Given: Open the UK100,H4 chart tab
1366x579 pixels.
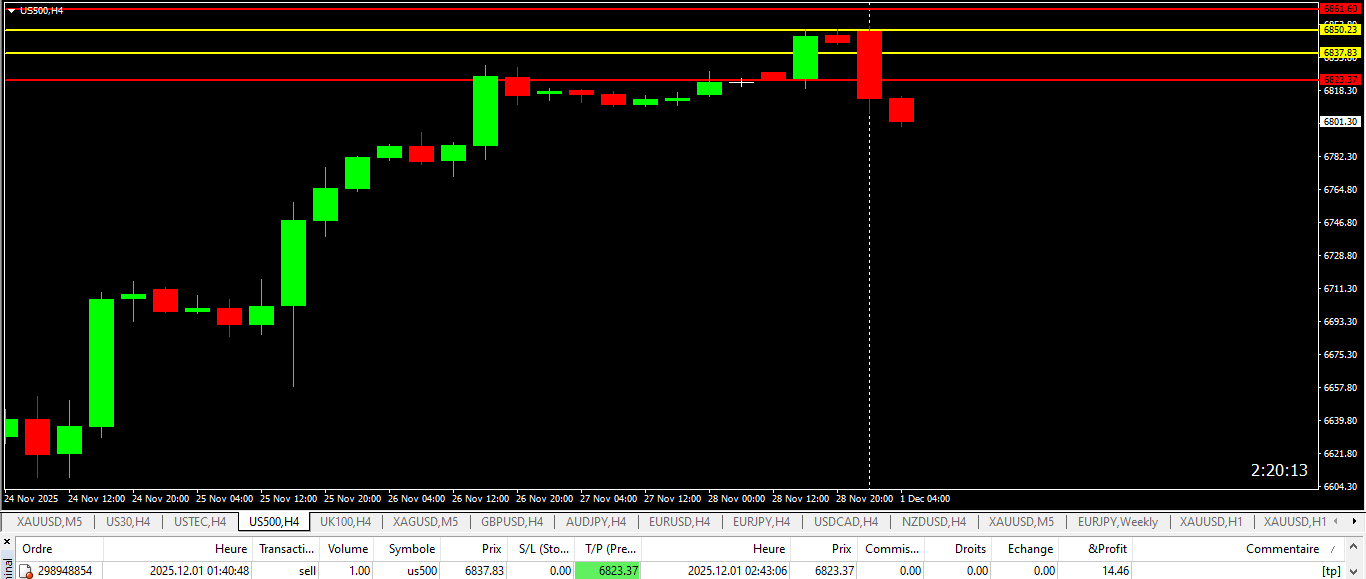Looking at the screenshot, I should click(x=345, y=522).
